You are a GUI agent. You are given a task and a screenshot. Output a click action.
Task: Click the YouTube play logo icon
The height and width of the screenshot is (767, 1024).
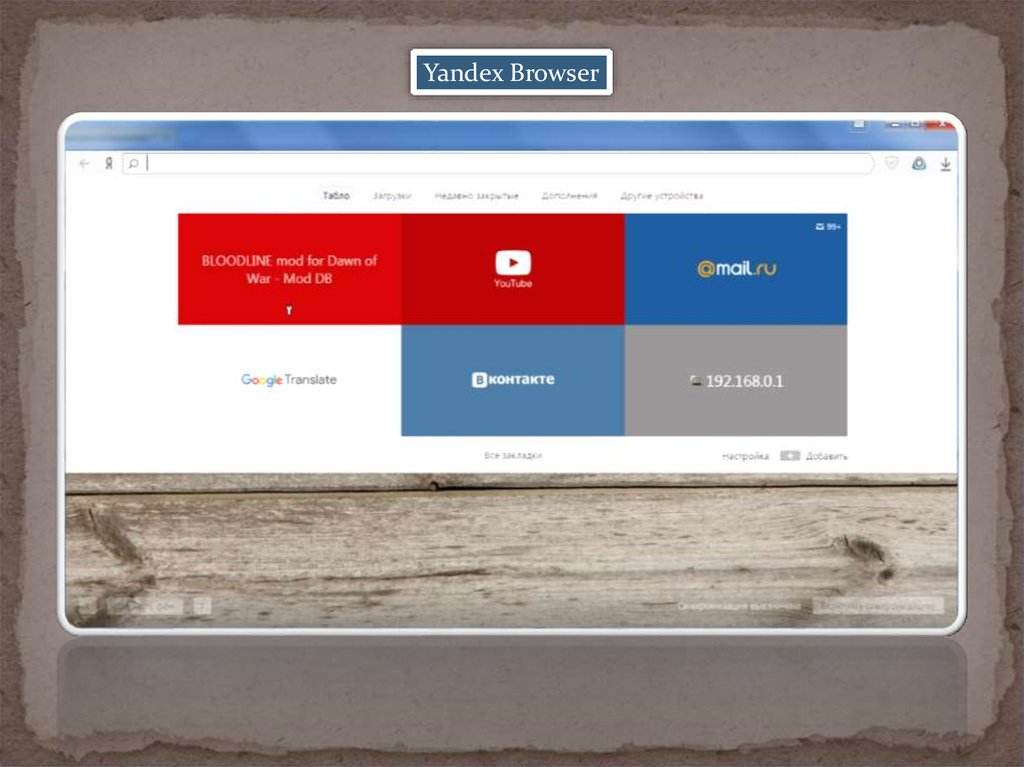pos(513,263)
